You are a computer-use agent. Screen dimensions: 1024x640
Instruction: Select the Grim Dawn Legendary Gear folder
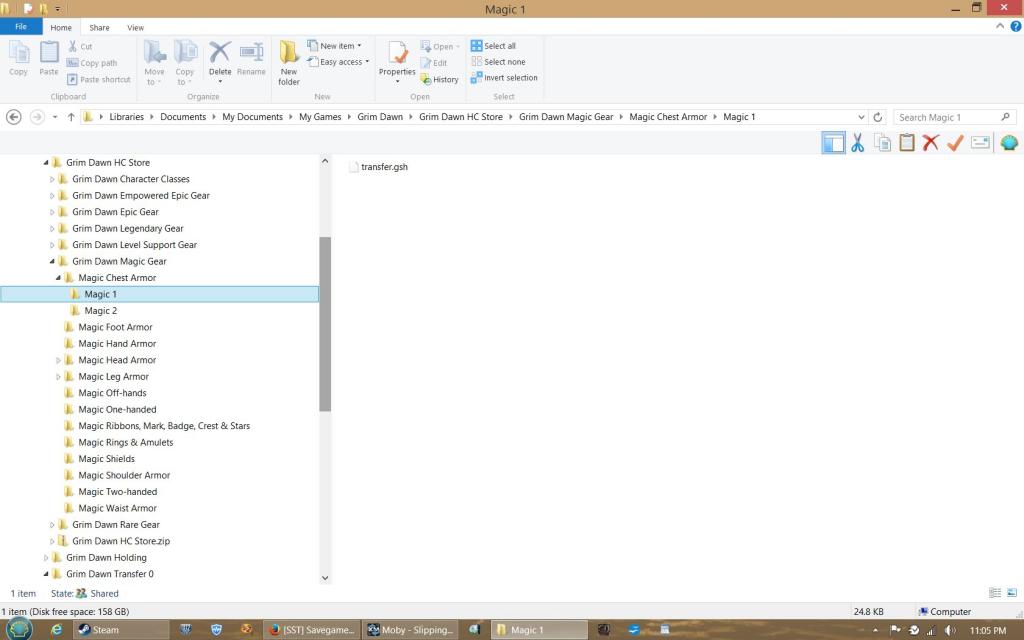tap(127, 228)
